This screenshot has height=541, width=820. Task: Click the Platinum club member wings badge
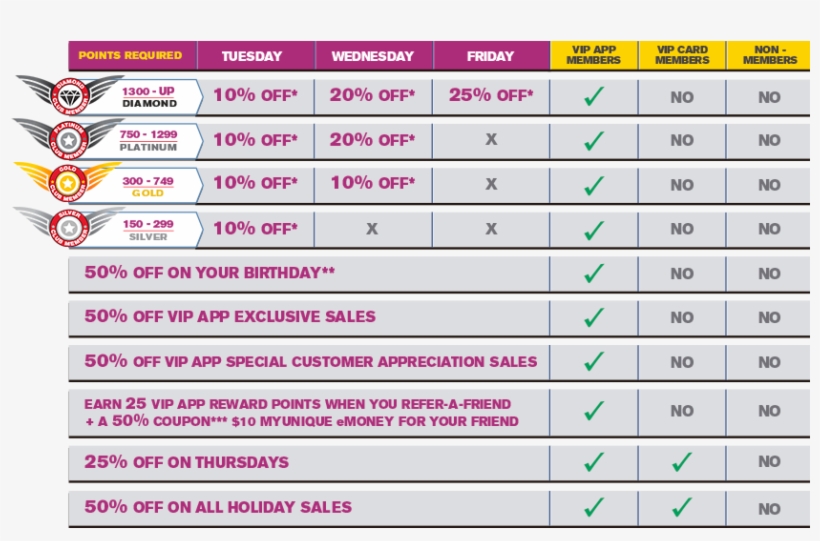coord(69,139)
